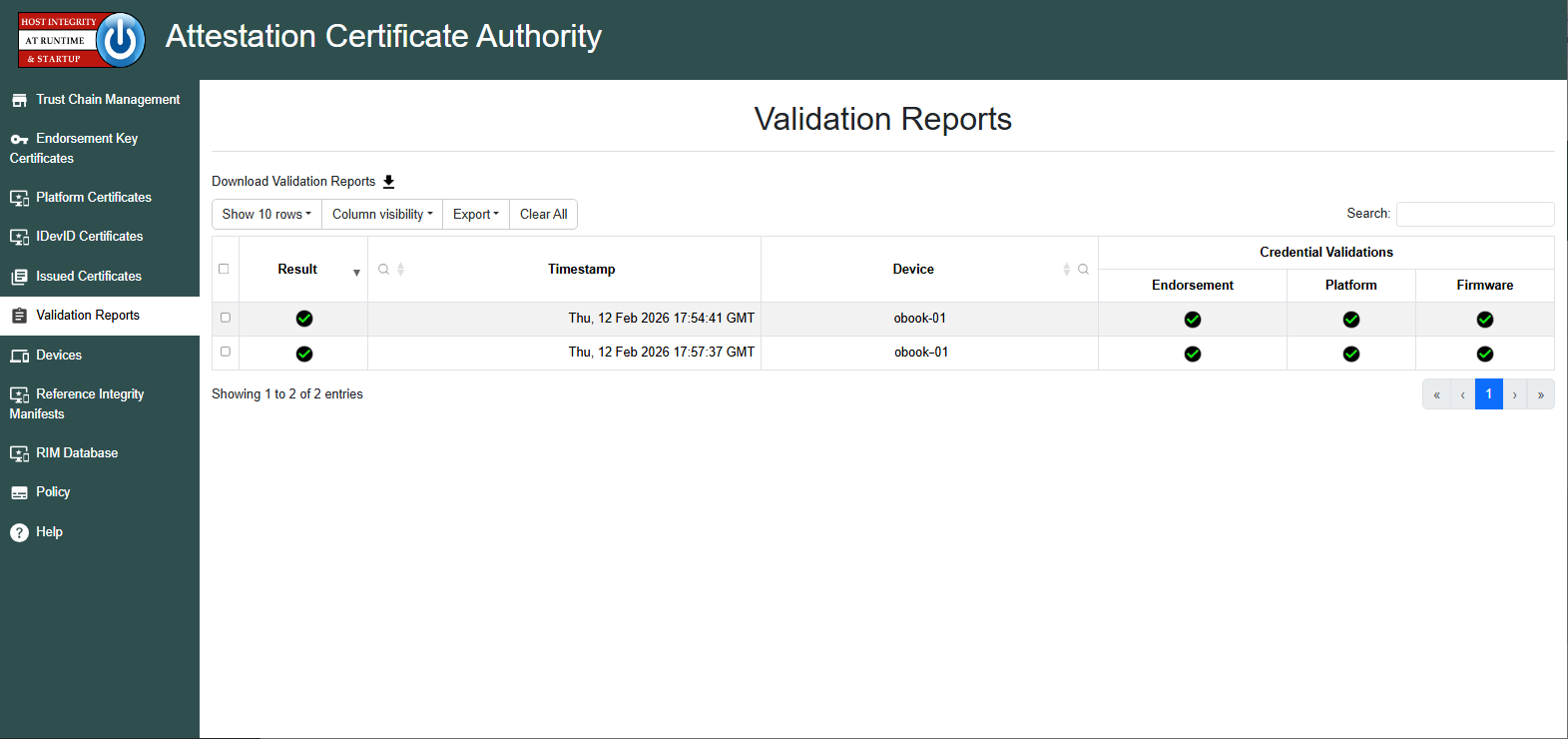The height and width of the screenshot is (739, 1568).
Task: Click Platform checkmark in 17:57:37 row
Action: [1351, 354]
